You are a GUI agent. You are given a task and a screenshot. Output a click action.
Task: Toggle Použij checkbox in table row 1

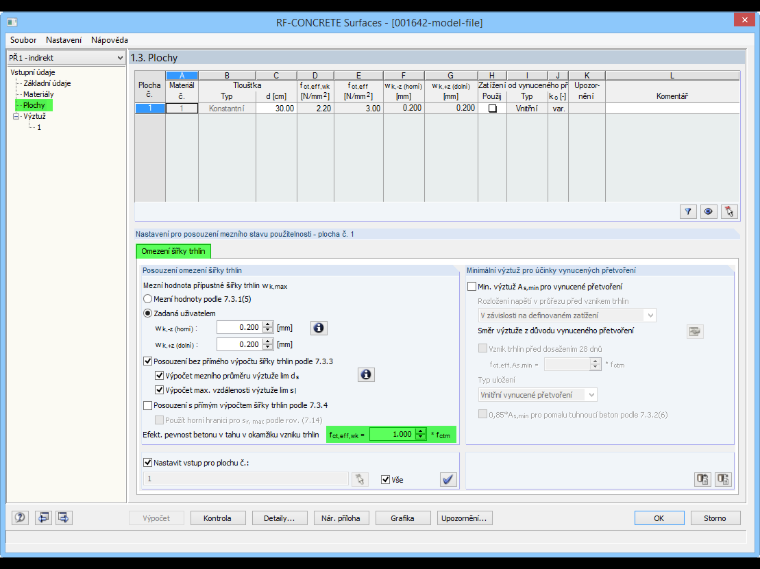[492, 109]
